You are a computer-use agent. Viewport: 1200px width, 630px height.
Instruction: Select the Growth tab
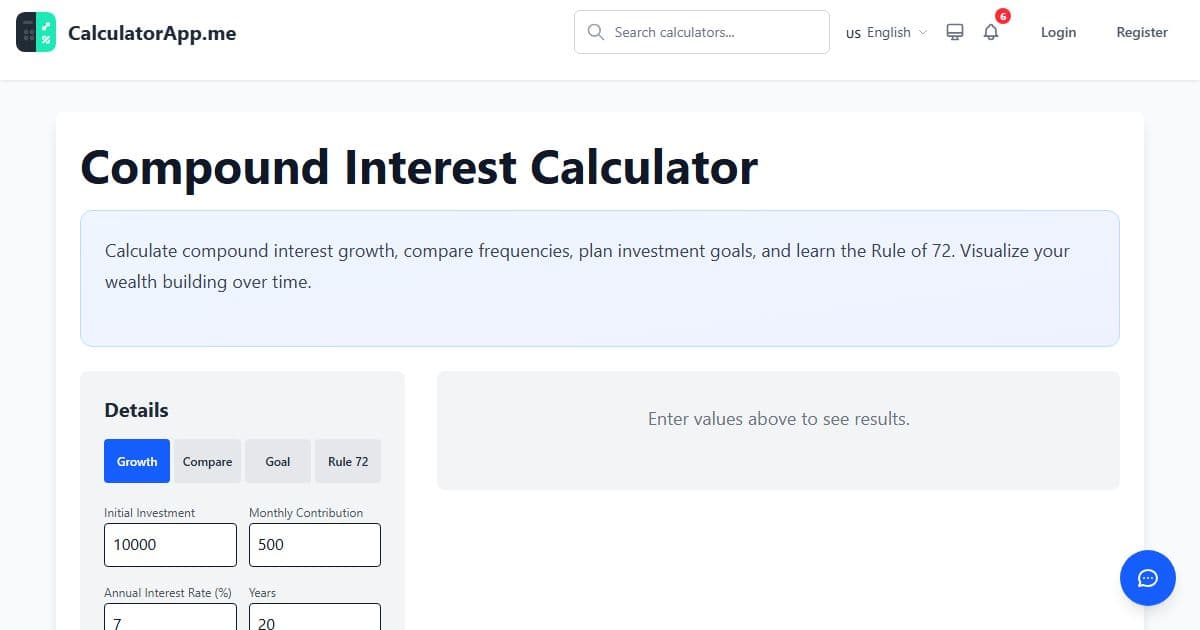(136, 461)
